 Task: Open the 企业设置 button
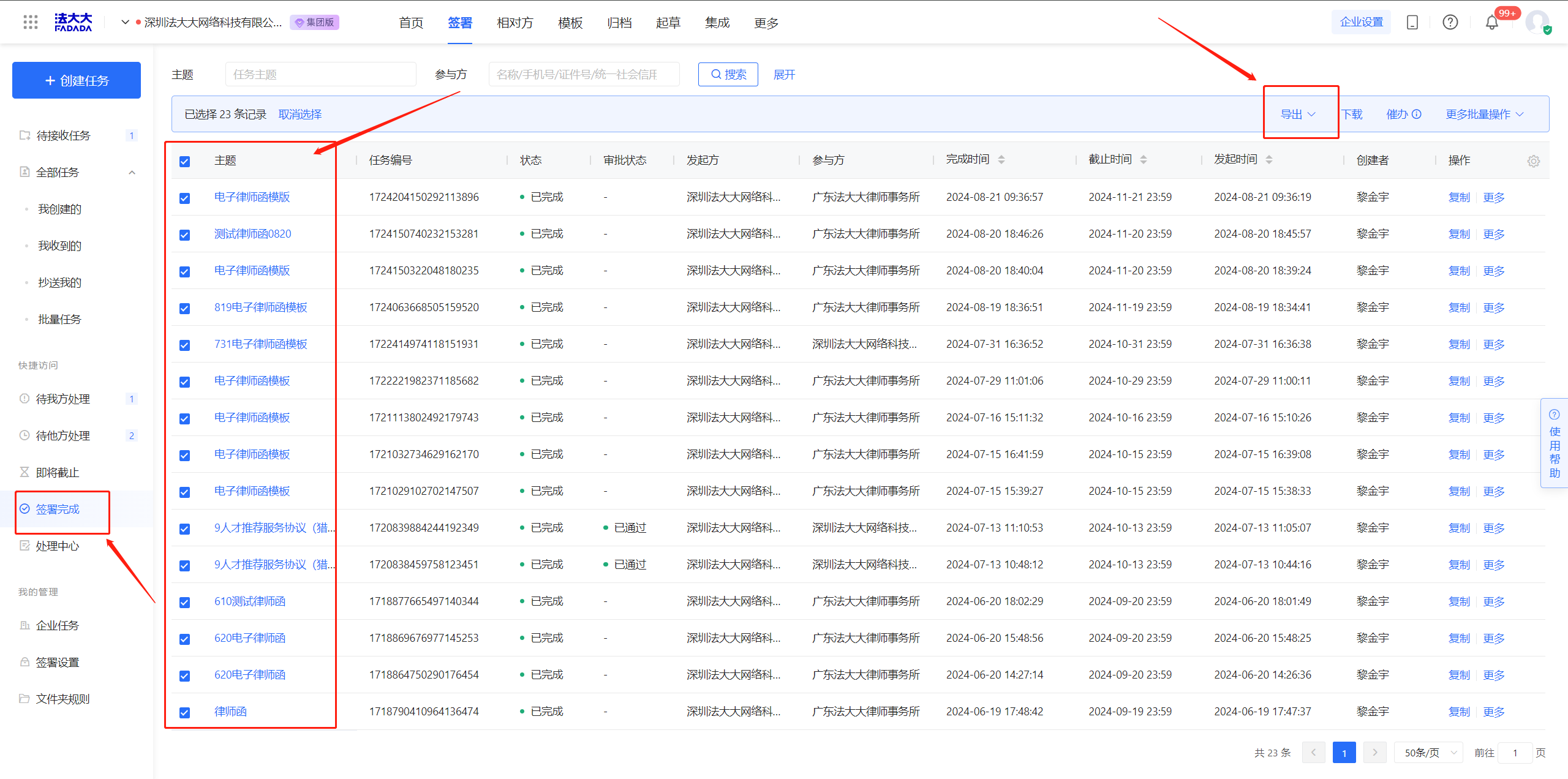pyautogui.click(x=1362, y=22)
